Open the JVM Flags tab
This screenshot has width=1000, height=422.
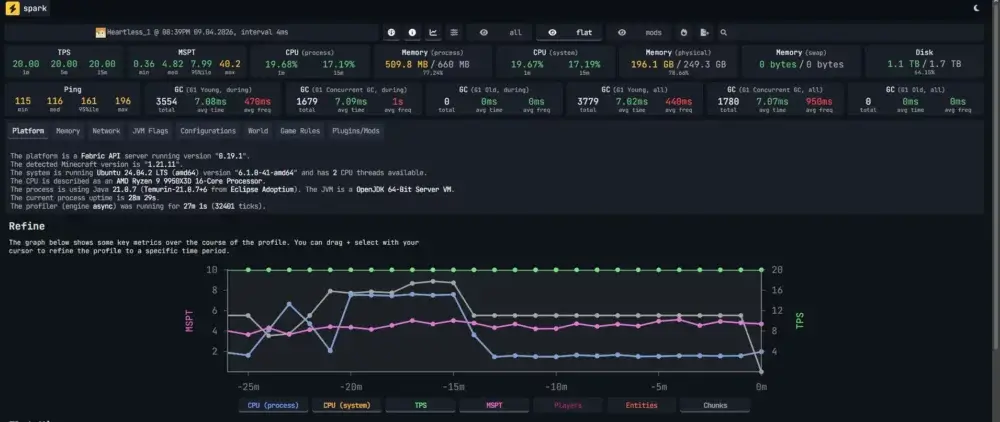[151, 131]
